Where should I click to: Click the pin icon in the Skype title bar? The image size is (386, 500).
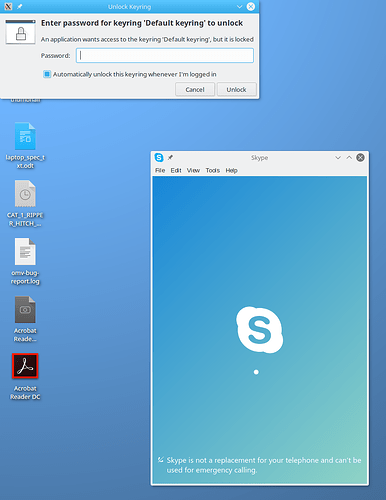click(x=170, y=157)
